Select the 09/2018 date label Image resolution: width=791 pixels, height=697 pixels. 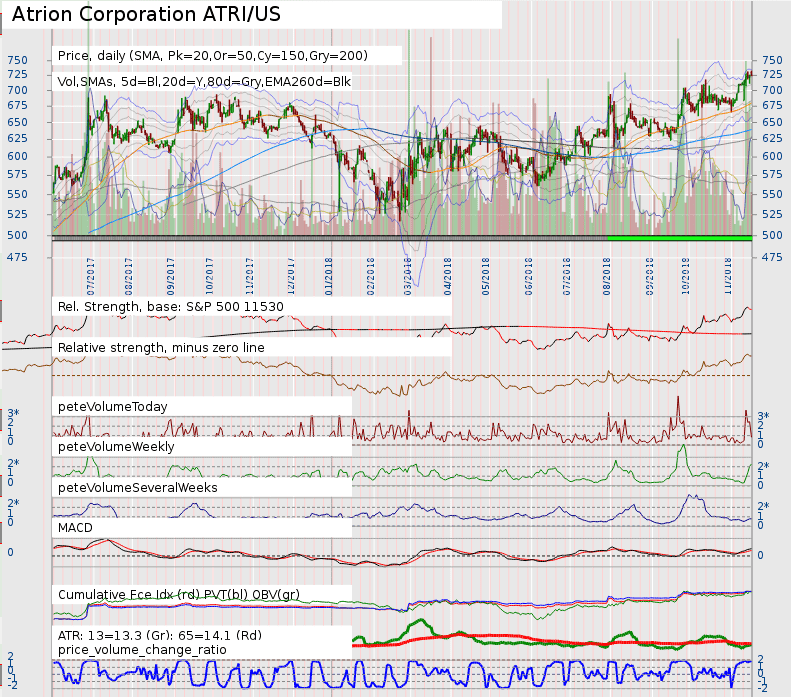click(649, 277)
